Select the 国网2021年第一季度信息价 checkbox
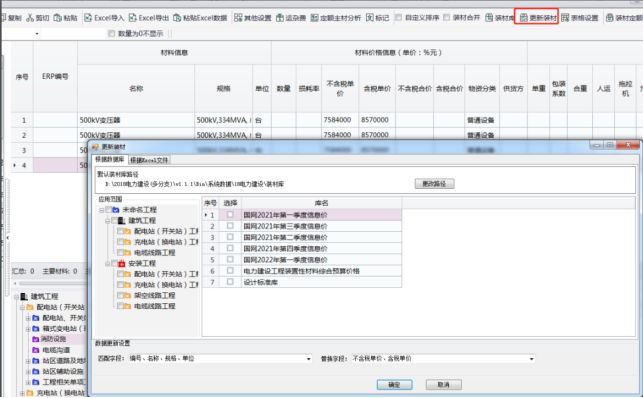Image resolution: width=643 pixels, height=398 pixels. coord(230,214)
